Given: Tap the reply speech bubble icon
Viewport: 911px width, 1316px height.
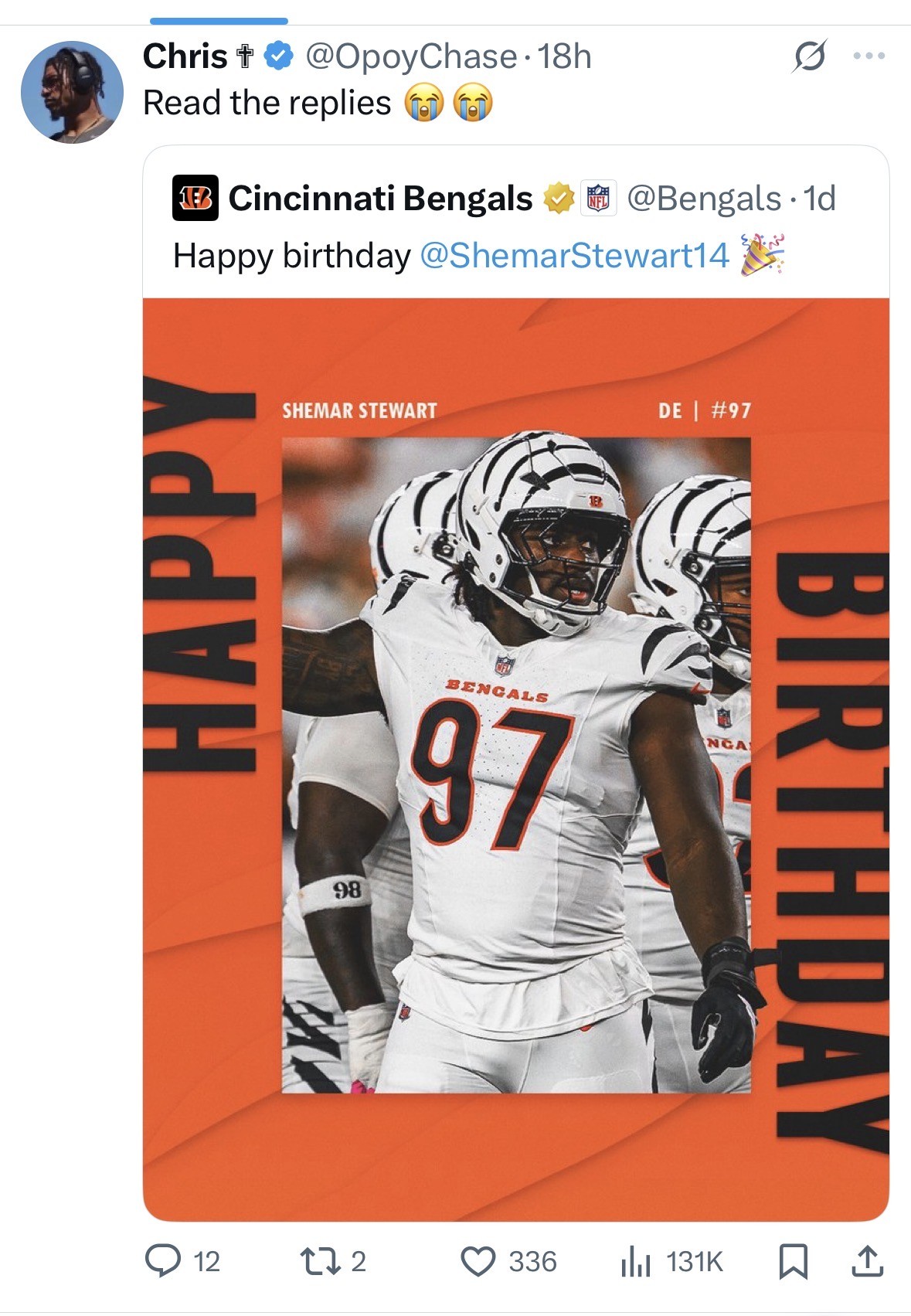Looking at the screenshot, I should point(162,1261).
